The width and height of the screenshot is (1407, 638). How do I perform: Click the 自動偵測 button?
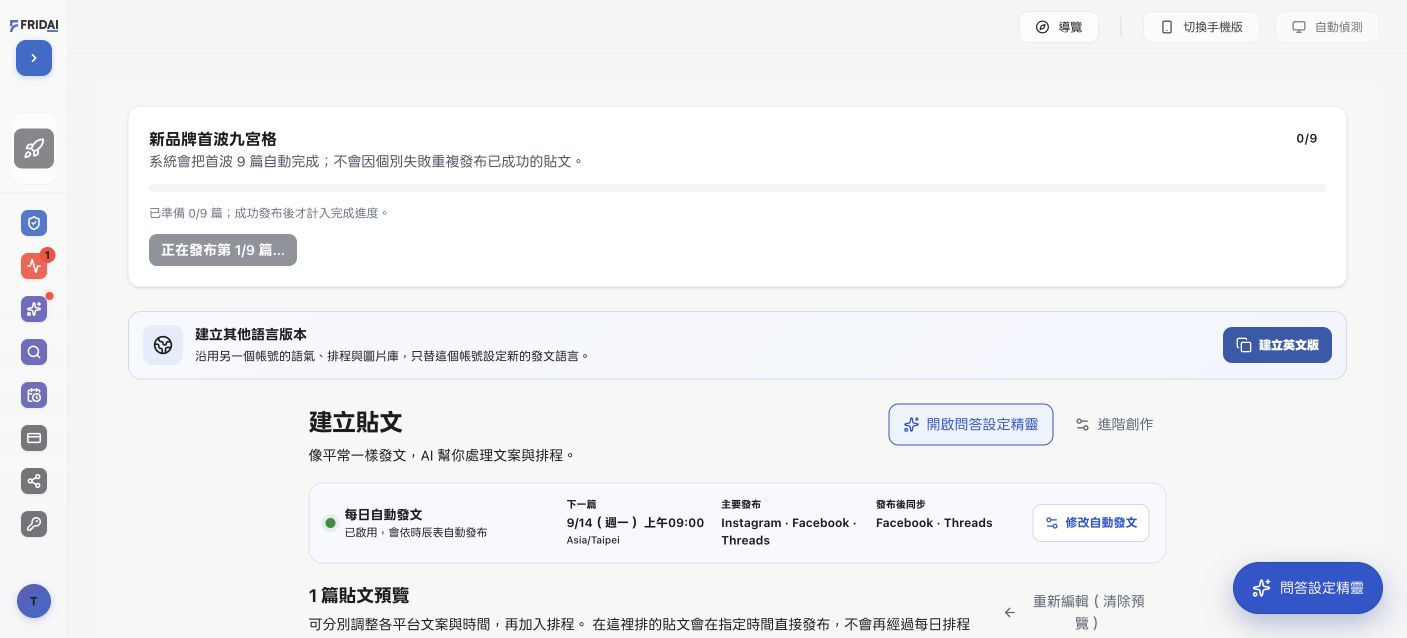1327,27
